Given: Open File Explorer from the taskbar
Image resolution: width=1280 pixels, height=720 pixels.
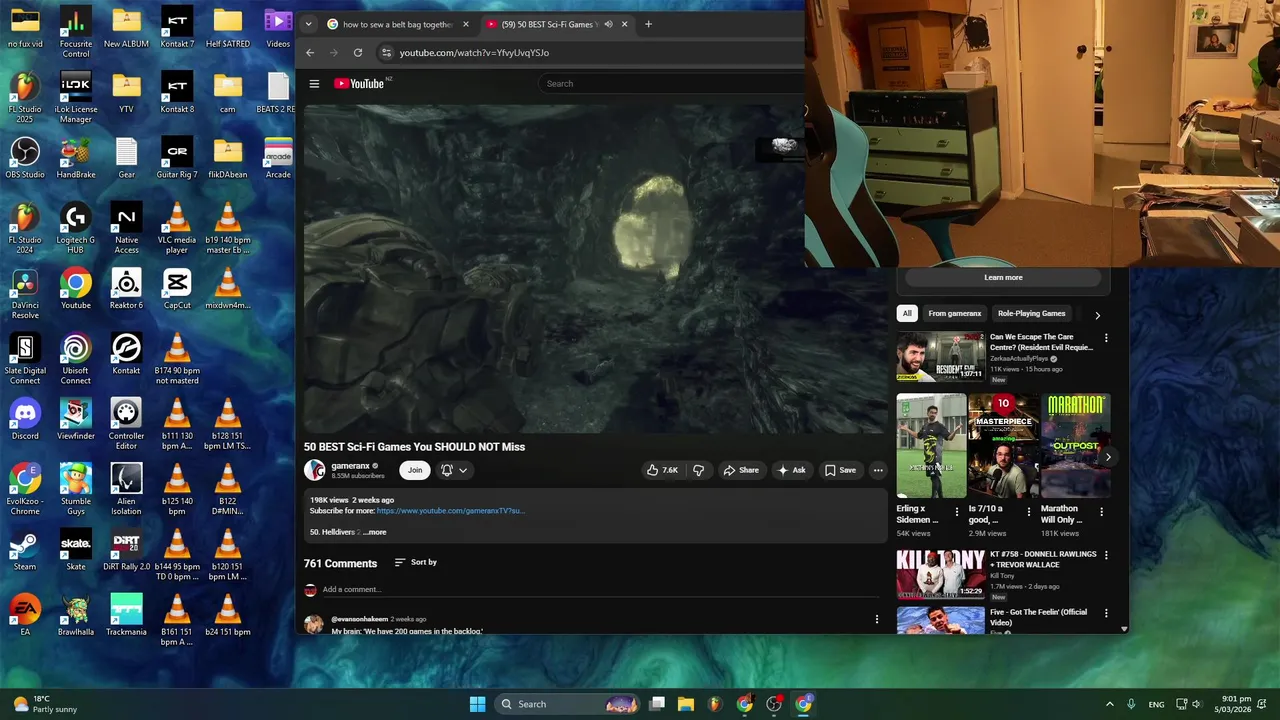Looking at the screenshot, I should [686, 704].
